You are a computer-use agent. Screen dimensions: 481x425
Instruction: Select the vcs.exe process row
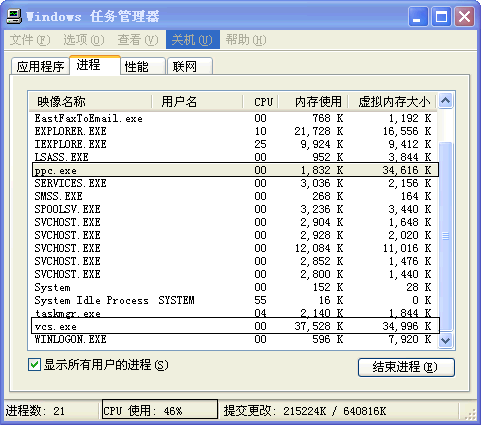pyautogui.click(x=236, y=326)
